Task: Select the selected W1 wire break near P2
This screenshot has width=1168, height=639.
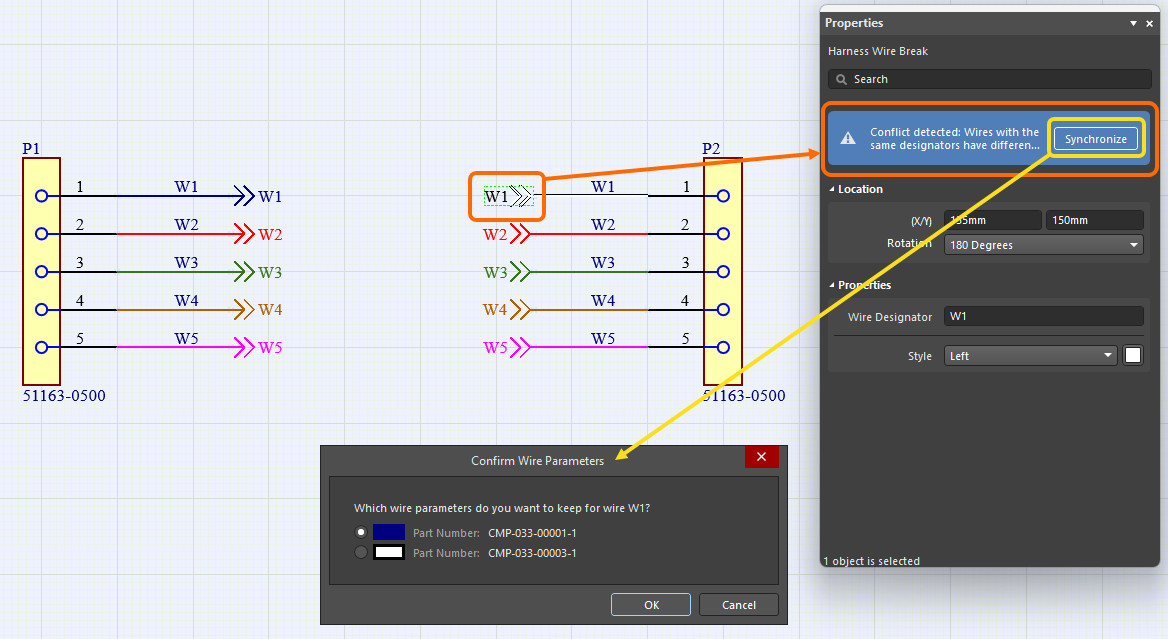Action: pyautogui.click(x=508, y=197)
